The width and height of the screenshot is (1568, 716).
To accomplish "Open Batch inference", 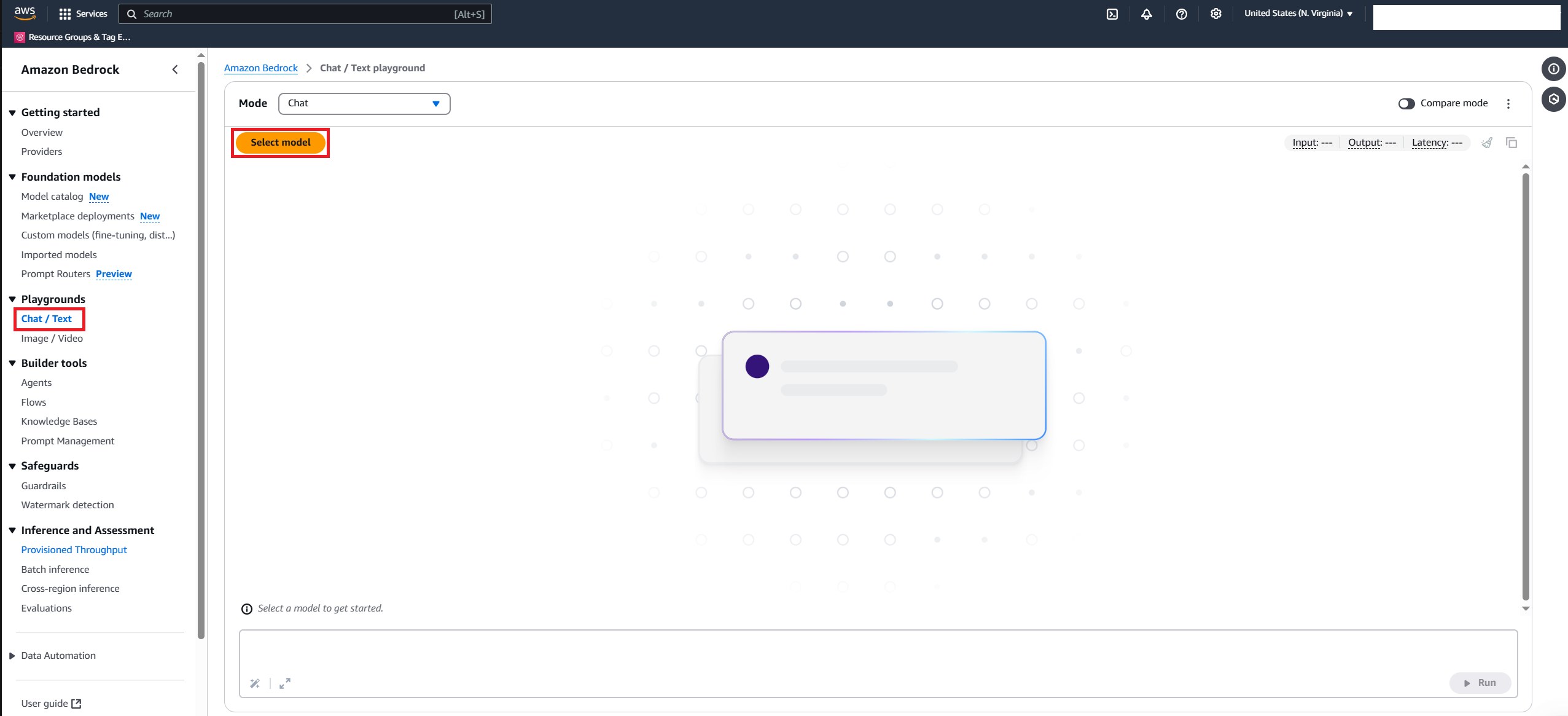I will click(55, 569).
